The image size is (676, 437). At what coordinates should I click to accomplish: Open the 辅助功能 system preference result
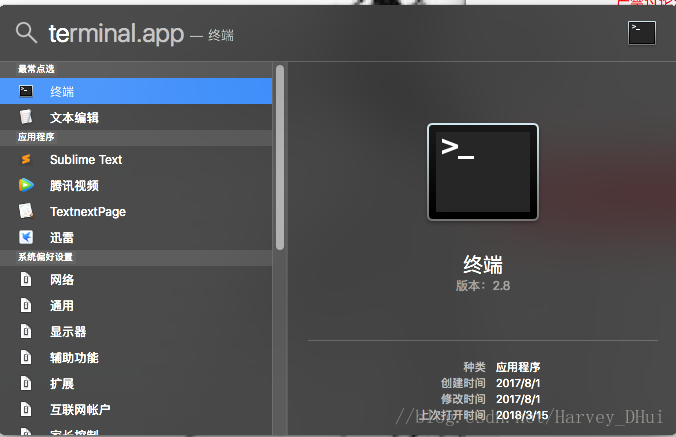point(136,357)
